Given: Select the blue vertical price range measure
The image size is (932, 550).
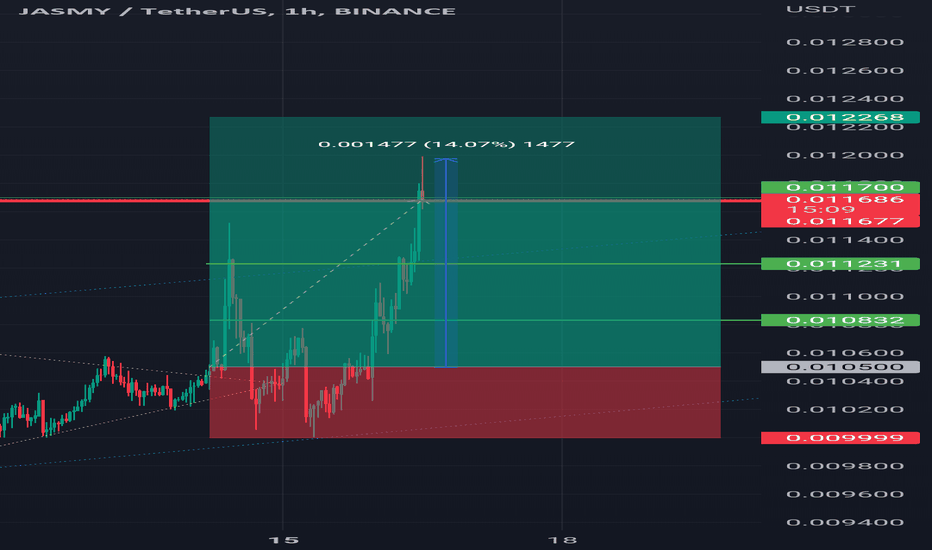Looking at the screenshot, I should click(x=446, y=263).
